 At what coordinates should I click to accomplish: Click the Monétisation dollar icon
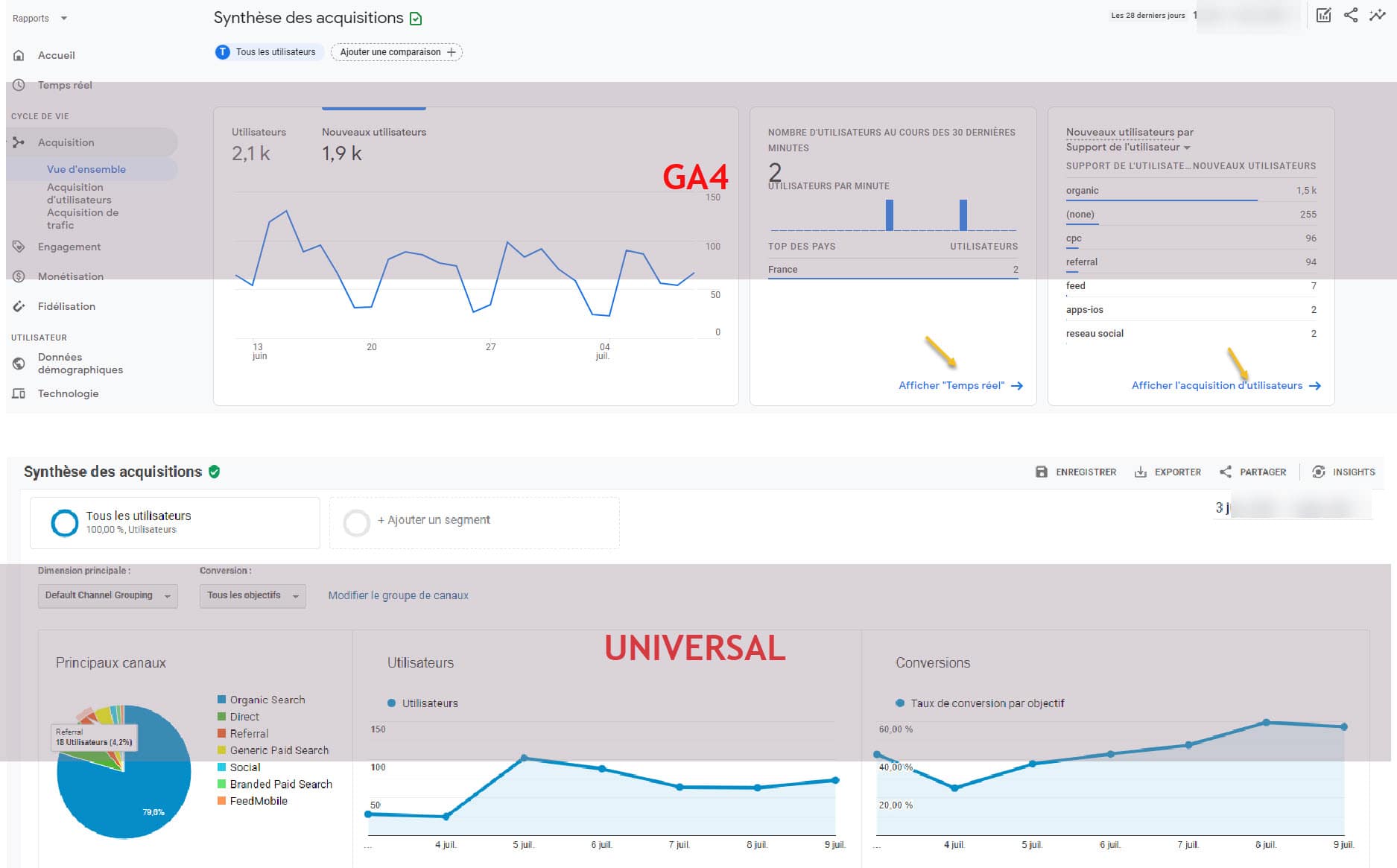tap(19, 276)
